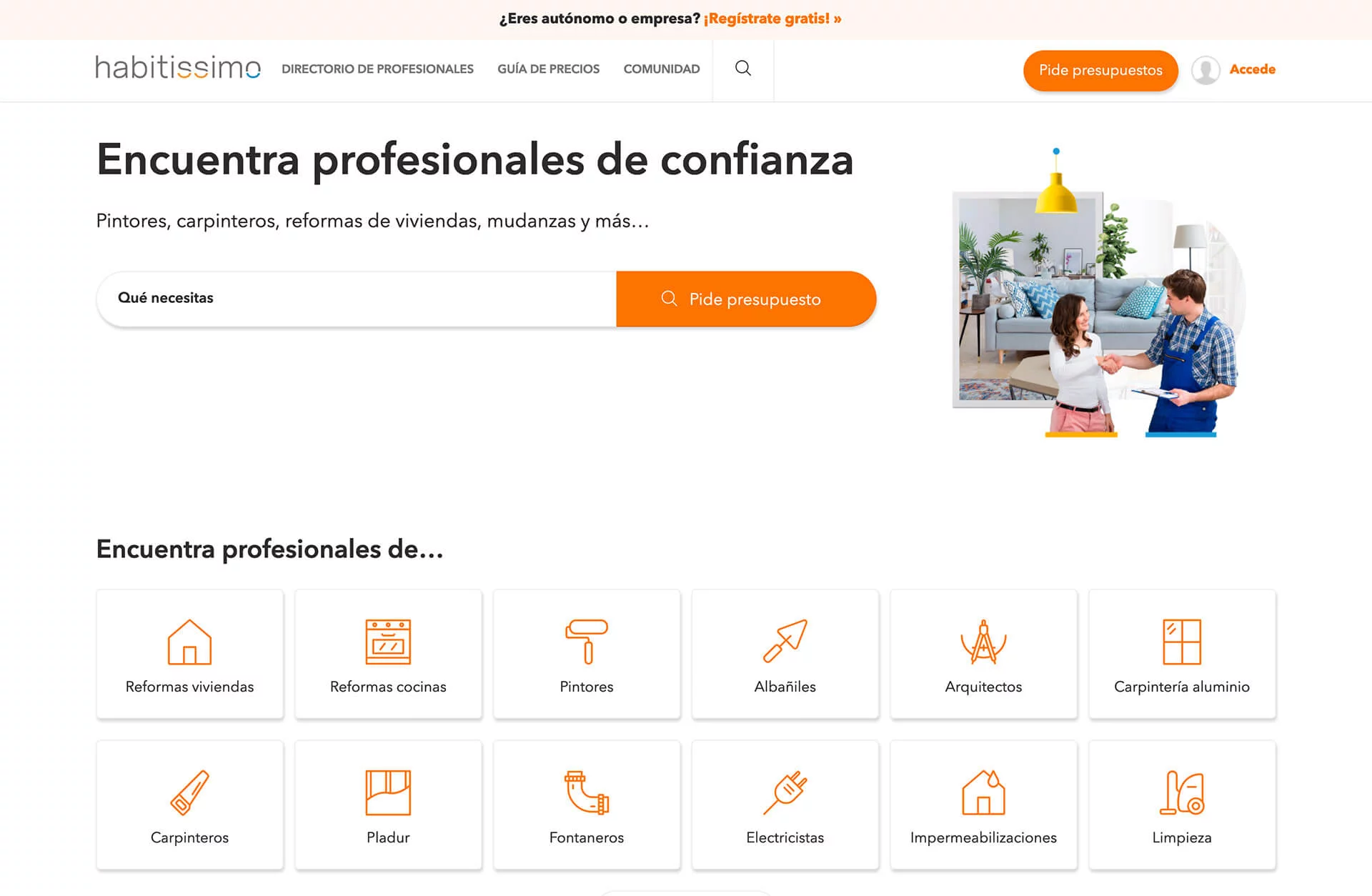Go to Guía de Precios menu
1372x896 pixels.
point(548,69)
